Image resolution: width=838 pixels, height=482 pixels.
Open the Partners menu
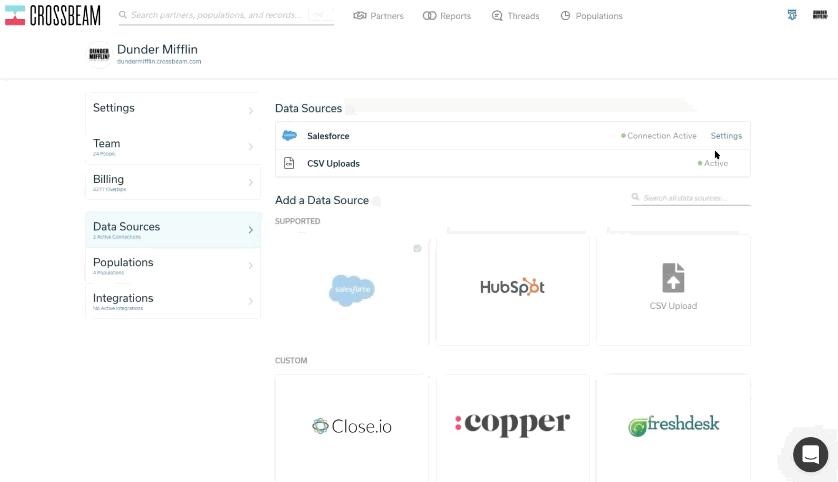tap(378, 16)
